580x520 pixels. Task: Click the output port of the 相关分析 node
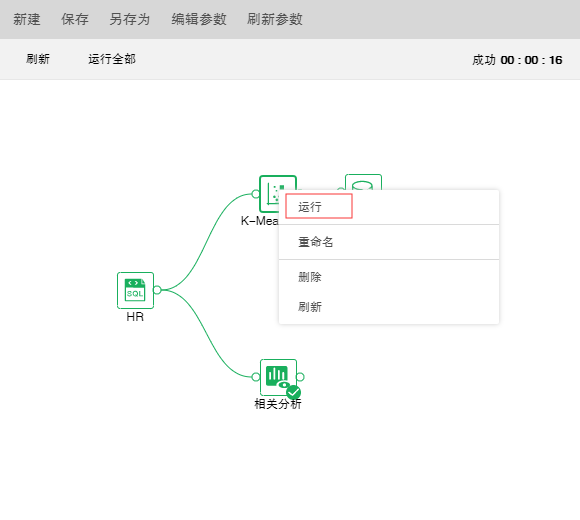[300, 377]
